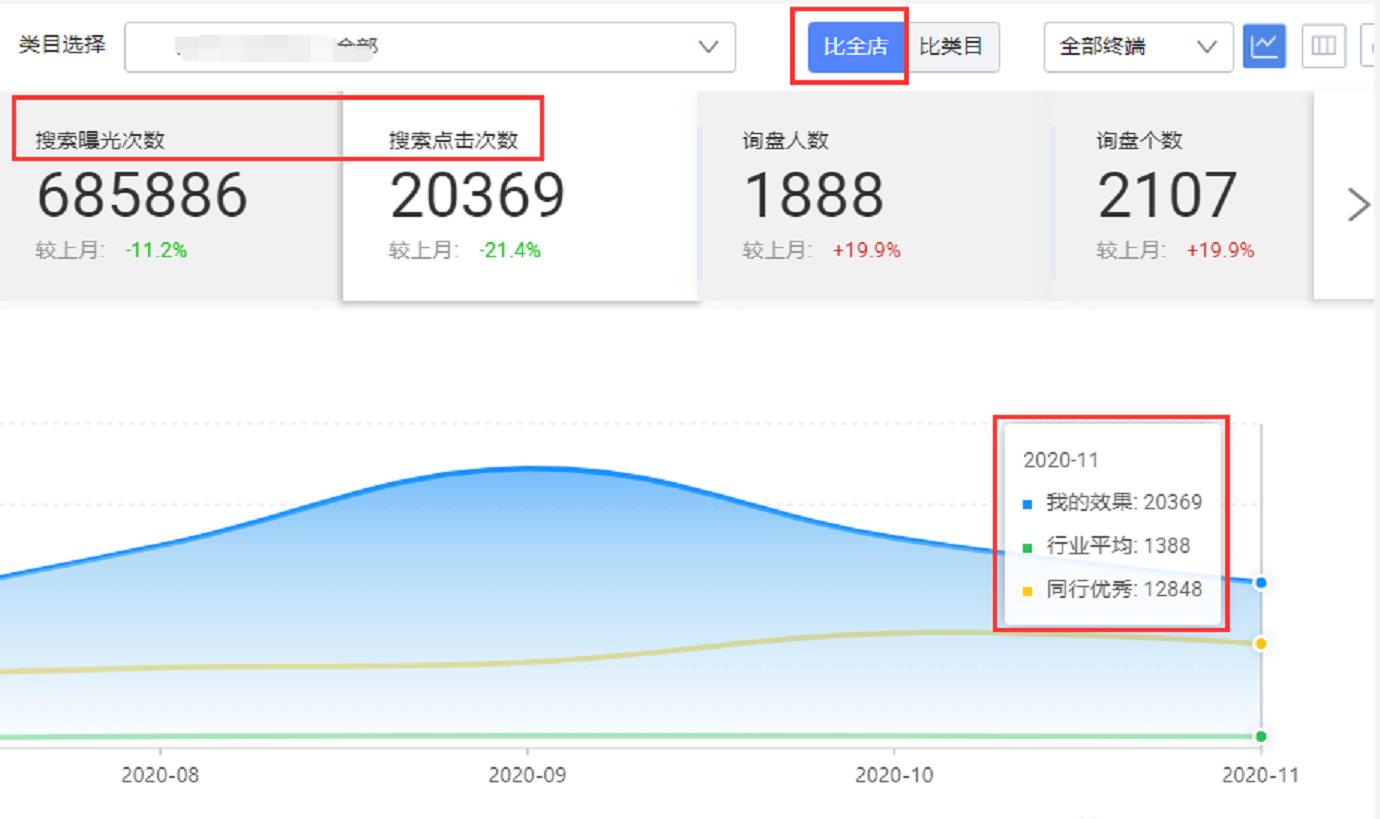Select the 询盘人数 metric card
Screen dimensions: 1380x819
(875, 195)
